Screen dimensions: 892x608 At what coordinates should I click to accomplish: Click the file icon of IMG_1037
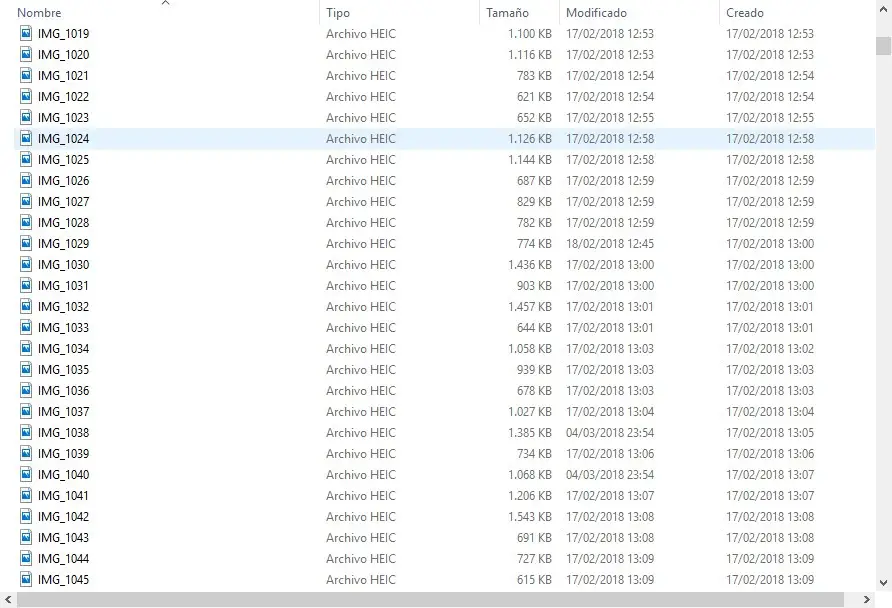26,411
